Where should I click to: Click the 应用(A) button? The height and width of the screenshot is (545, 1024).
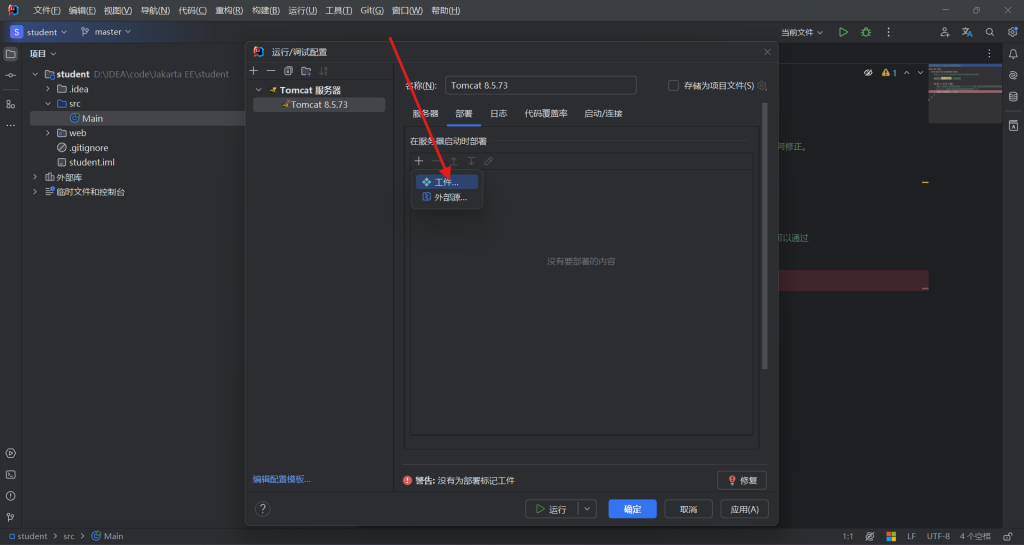point(744,509)
